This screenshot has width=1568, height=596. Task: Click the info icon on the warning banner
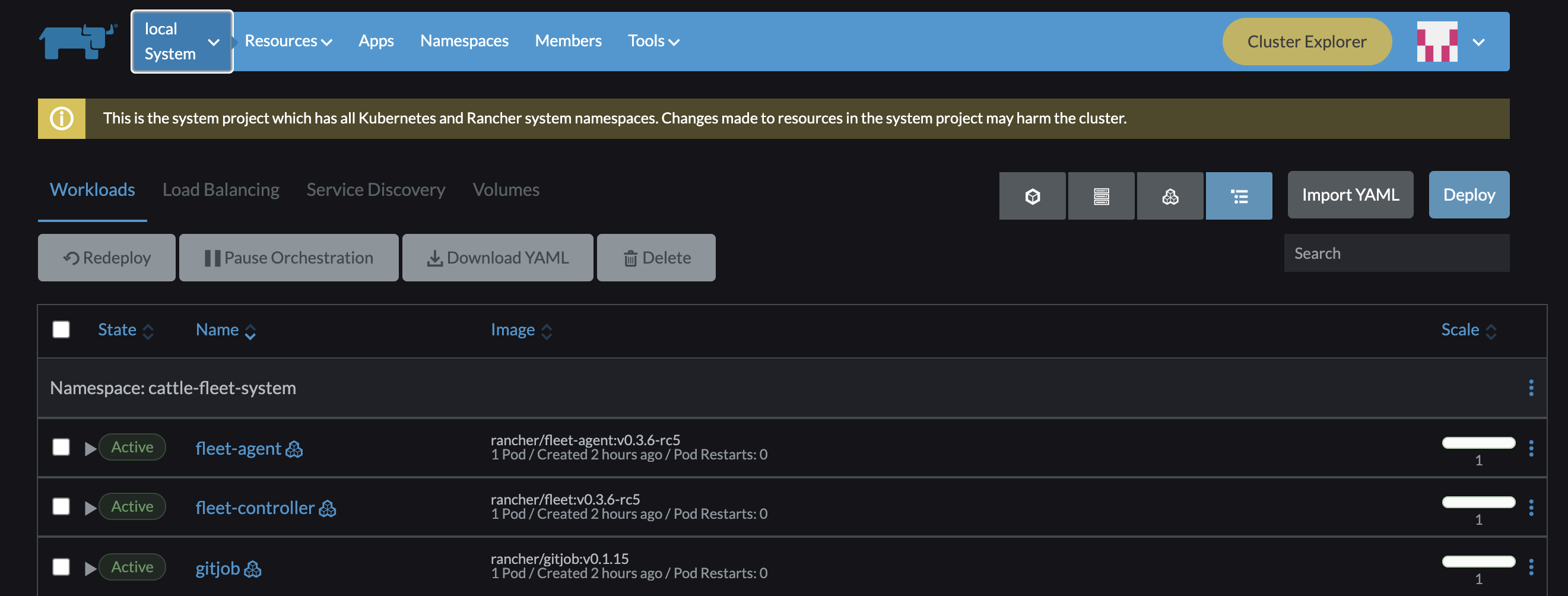(62, 118)
